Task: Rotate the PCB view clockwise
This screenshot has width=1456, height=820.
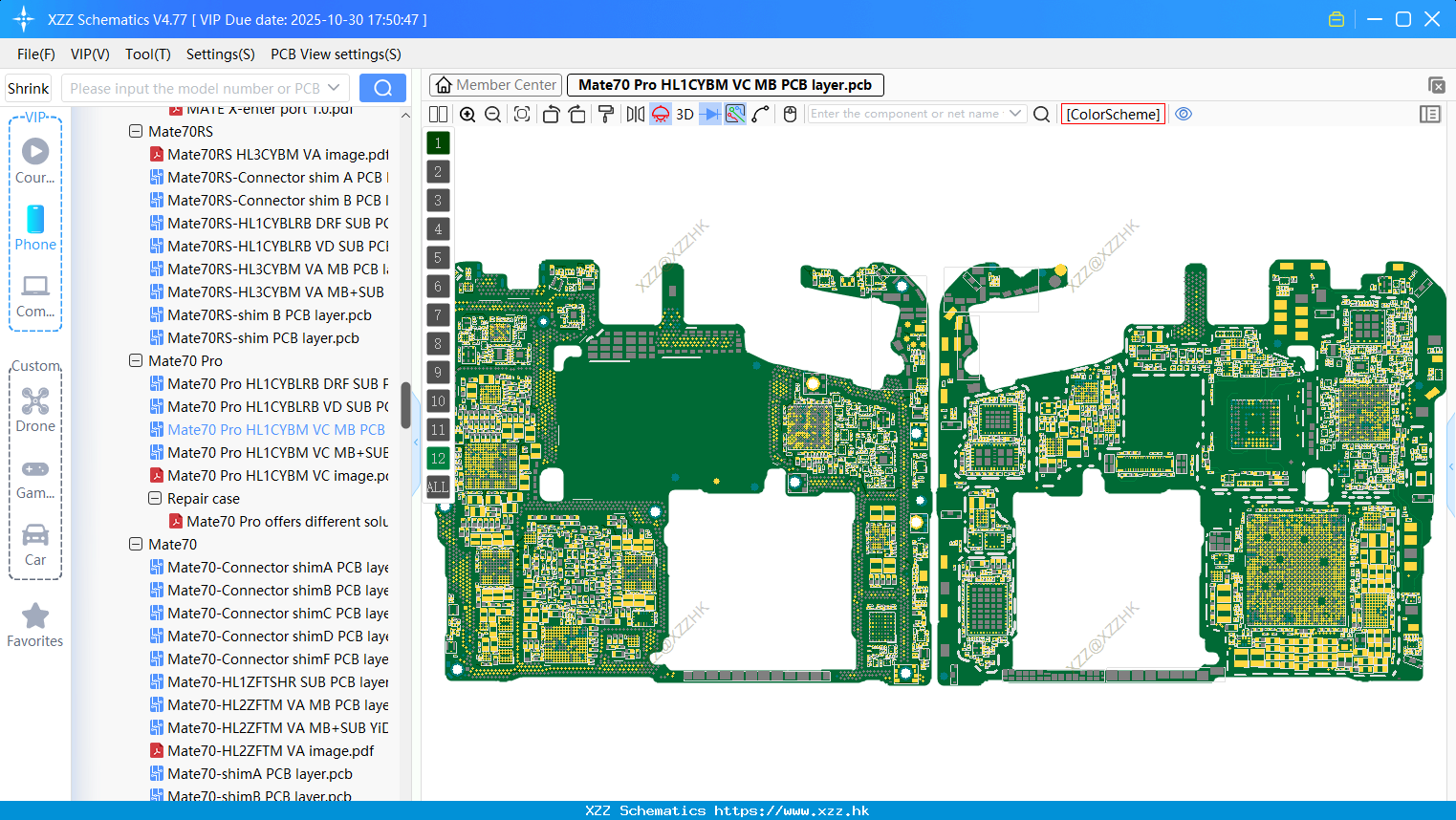Action: pyautogui.click(x=576, y=114)
